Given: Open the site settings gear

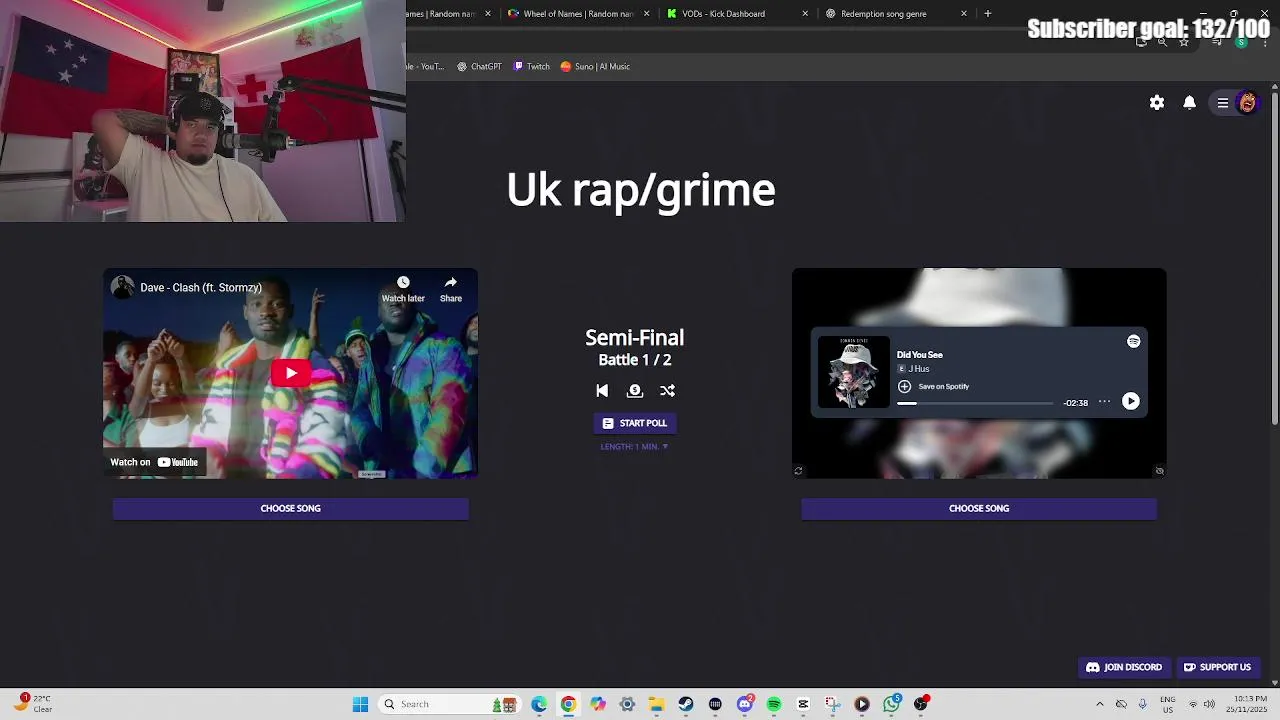Looking at the screenshot, I should (1157, 102).
